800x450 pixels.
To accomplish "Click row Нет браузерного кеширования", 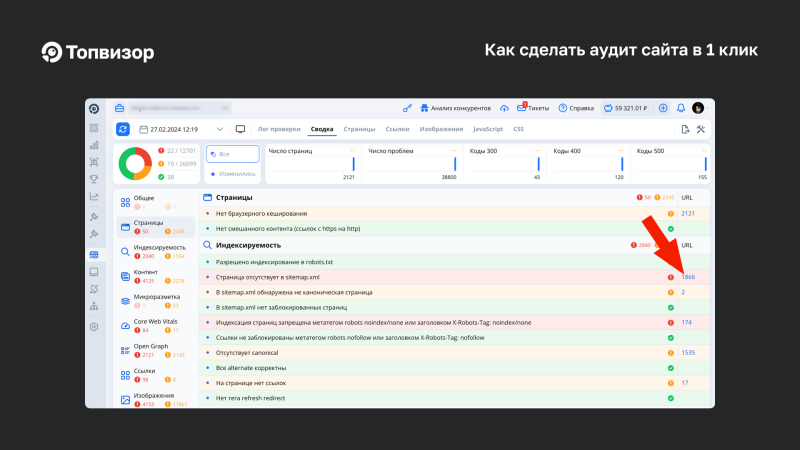I will click(455, 213).
